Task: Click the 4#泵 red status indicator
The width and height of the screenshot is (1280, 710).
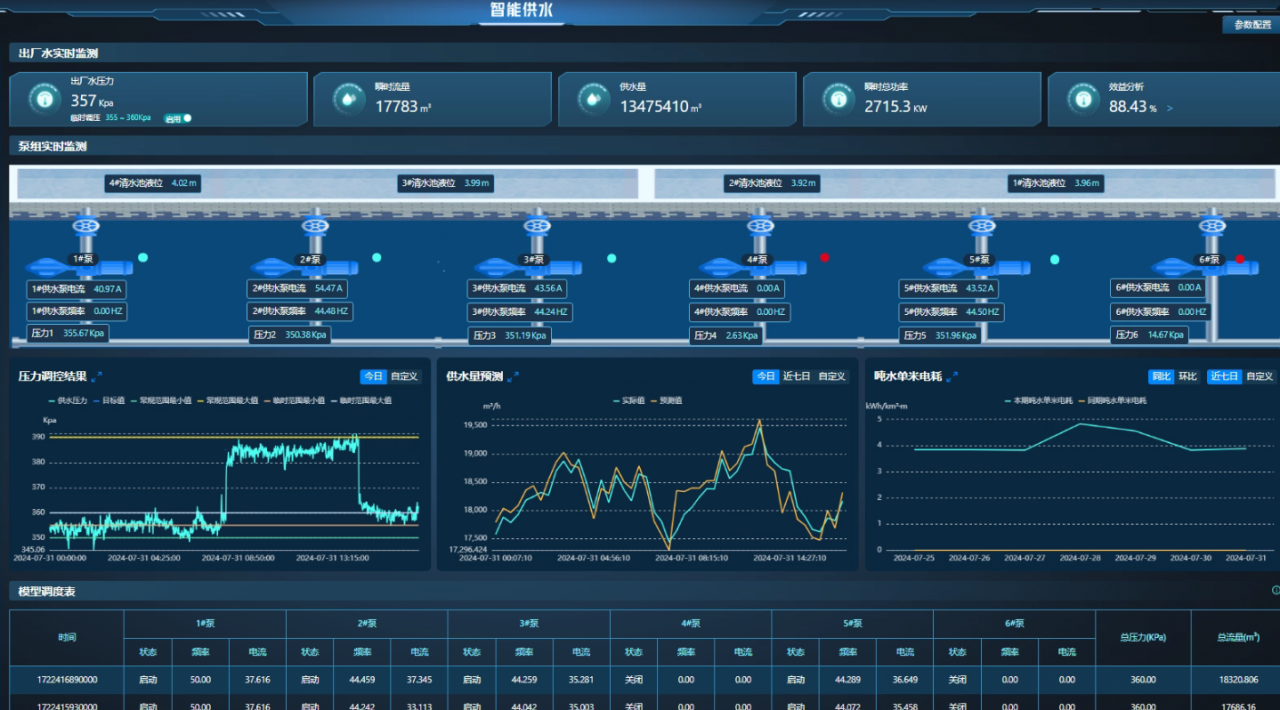Action: click(825, 258)
